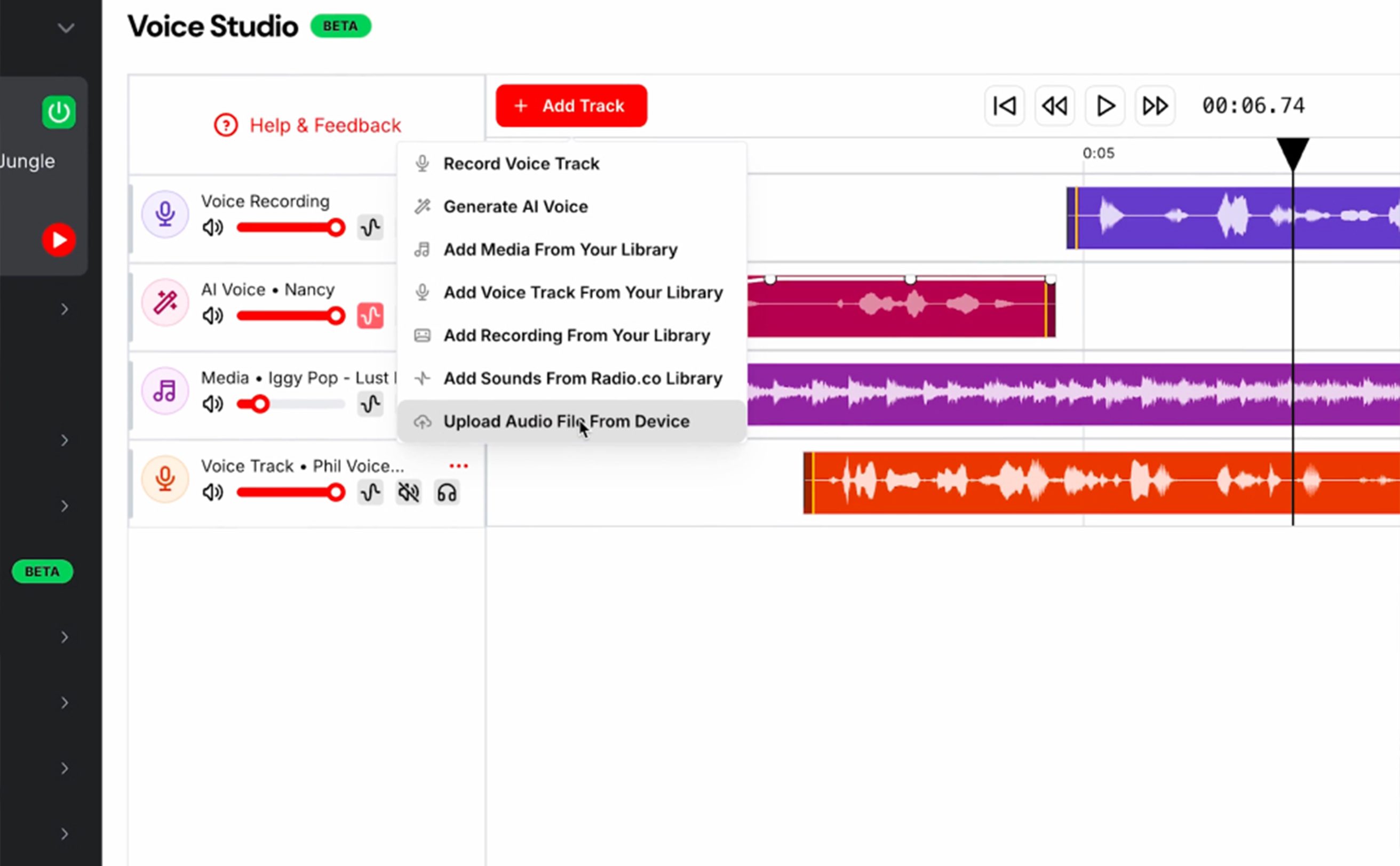Toggle the speaker icon on AI Voice Nancy track

(212, 316)
